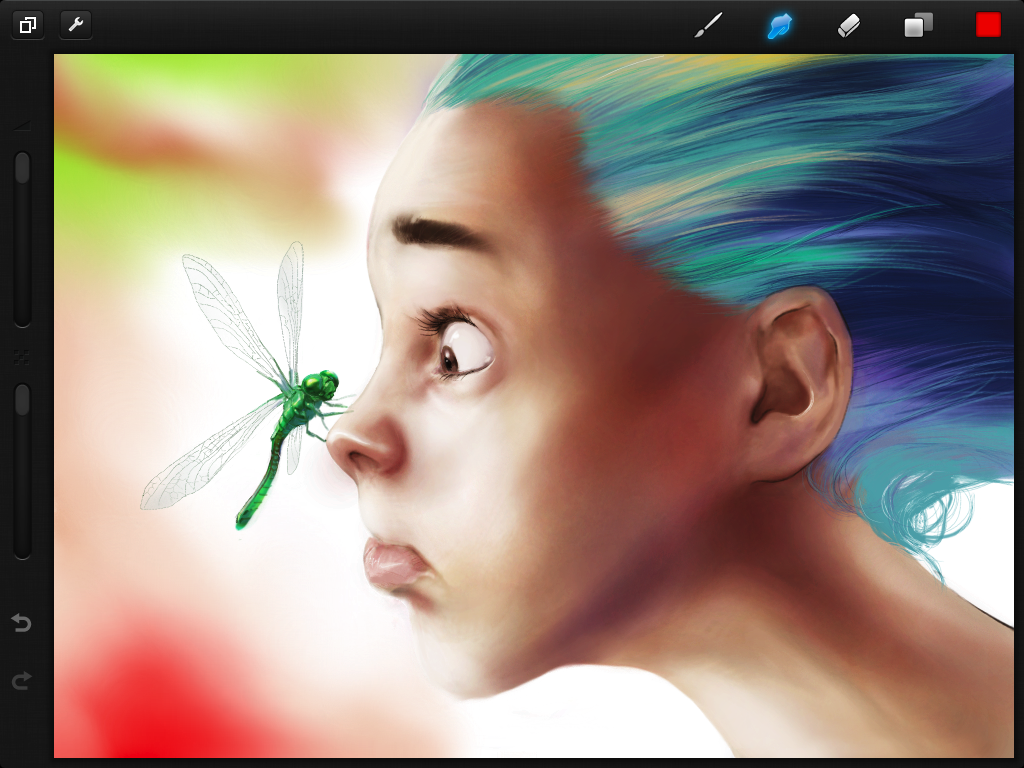1024x768 pixels.
Task: Redo the last change
Action: click(x=22, y=680)
